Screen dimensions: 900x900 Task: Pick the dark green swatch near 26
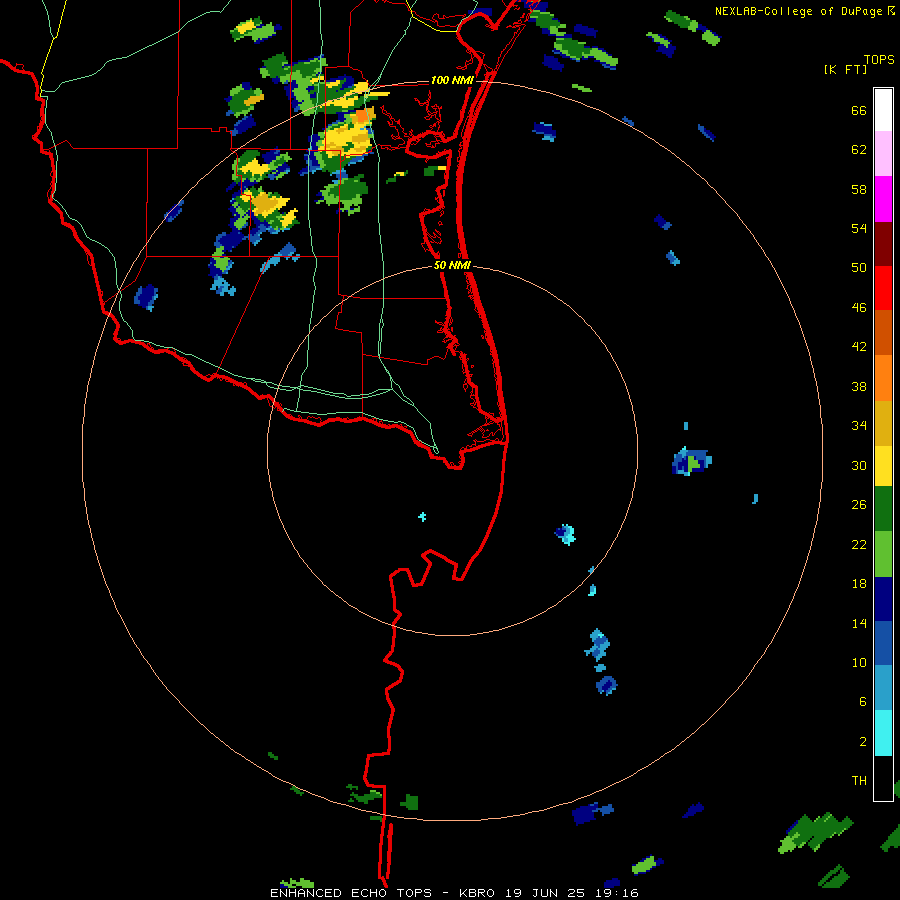(883, 509)
